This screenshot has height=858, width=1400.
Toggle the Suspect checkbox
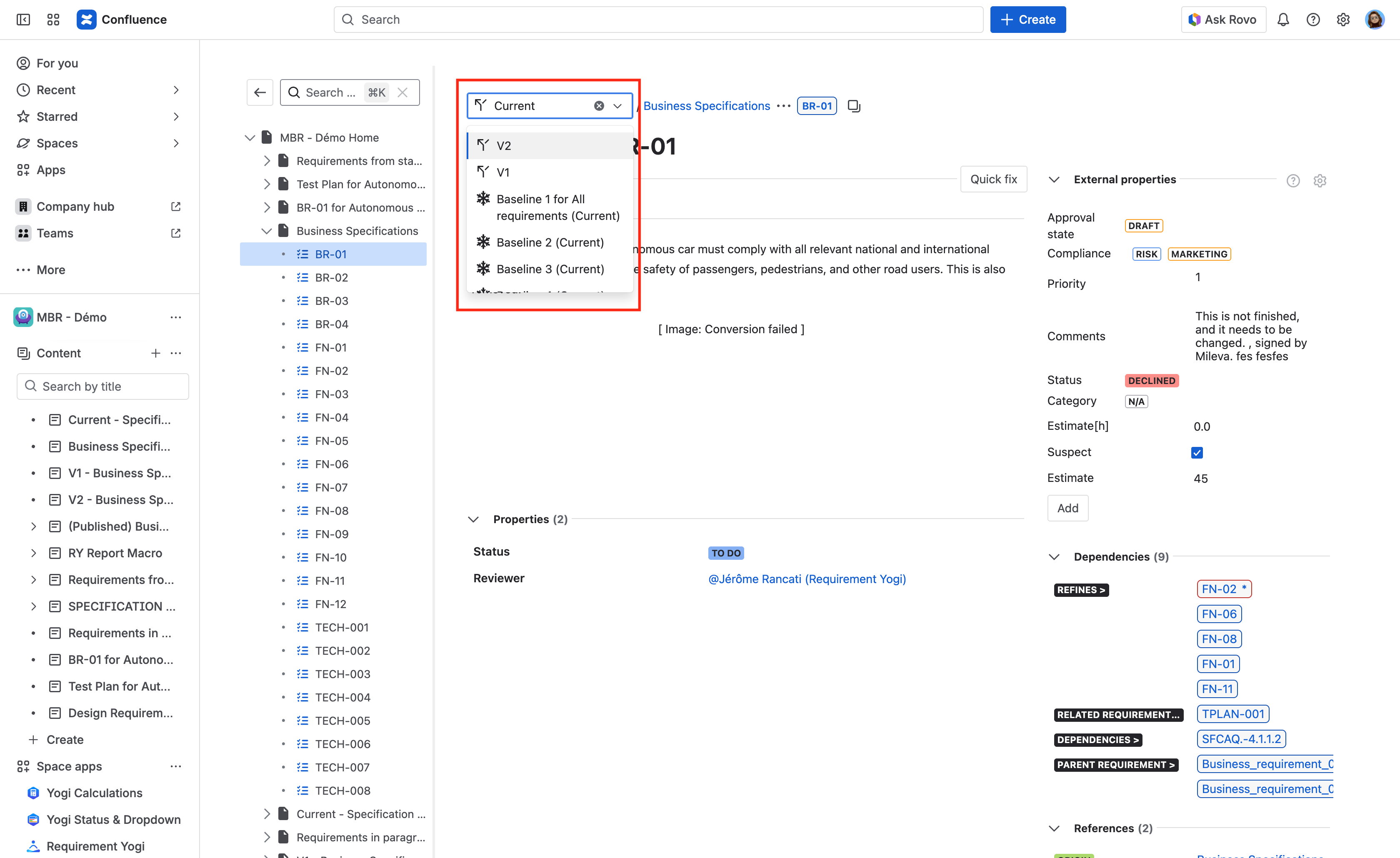point(1197,453)
